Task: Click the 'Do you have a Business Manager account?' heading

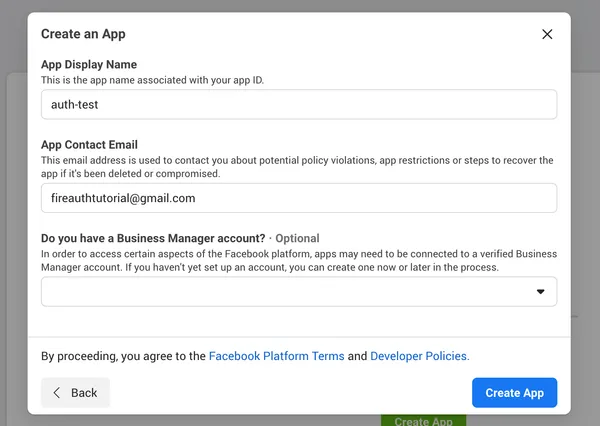Action: point(153,238)
